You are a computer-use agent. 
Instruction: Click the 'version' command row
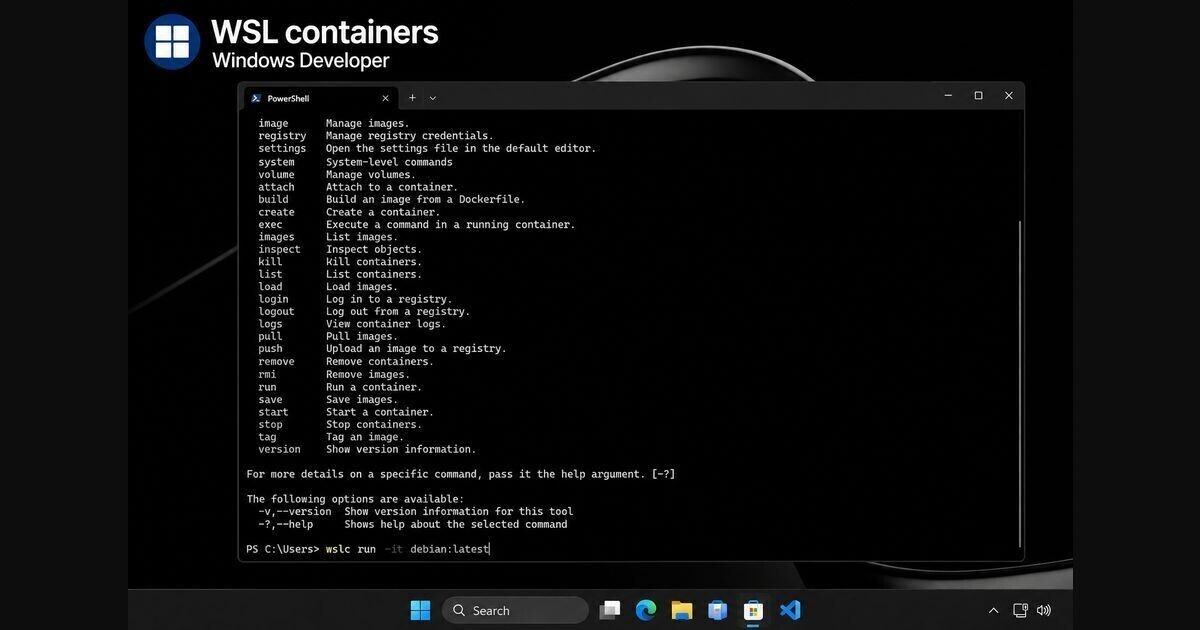click(x=367, y=450)
